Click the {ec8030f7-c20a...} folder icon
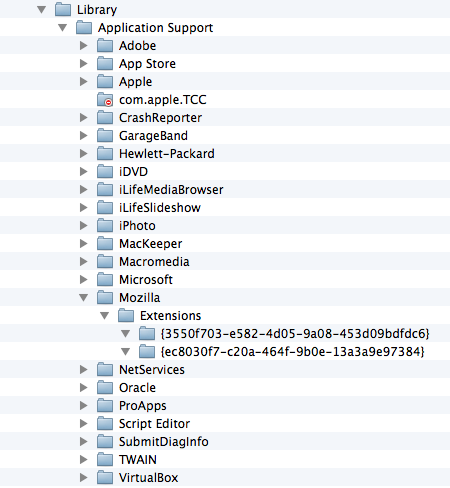Image resolution: width=450 pixels, height=488 pixels. pos(147,351)
